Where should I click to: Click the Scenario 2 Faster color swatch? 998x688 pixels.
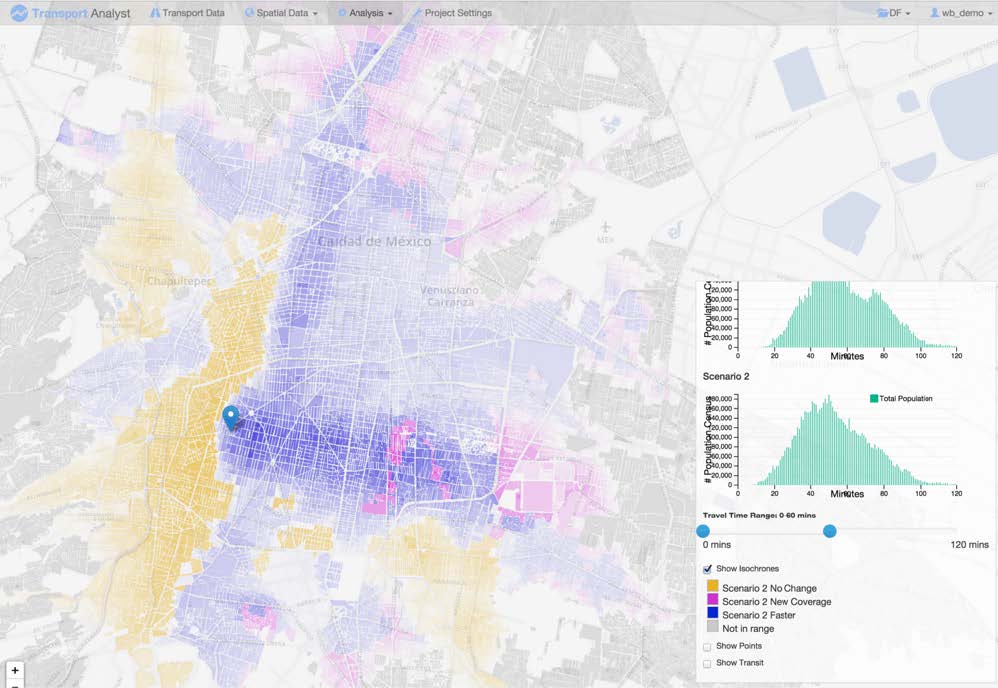(x=712, y=613)
